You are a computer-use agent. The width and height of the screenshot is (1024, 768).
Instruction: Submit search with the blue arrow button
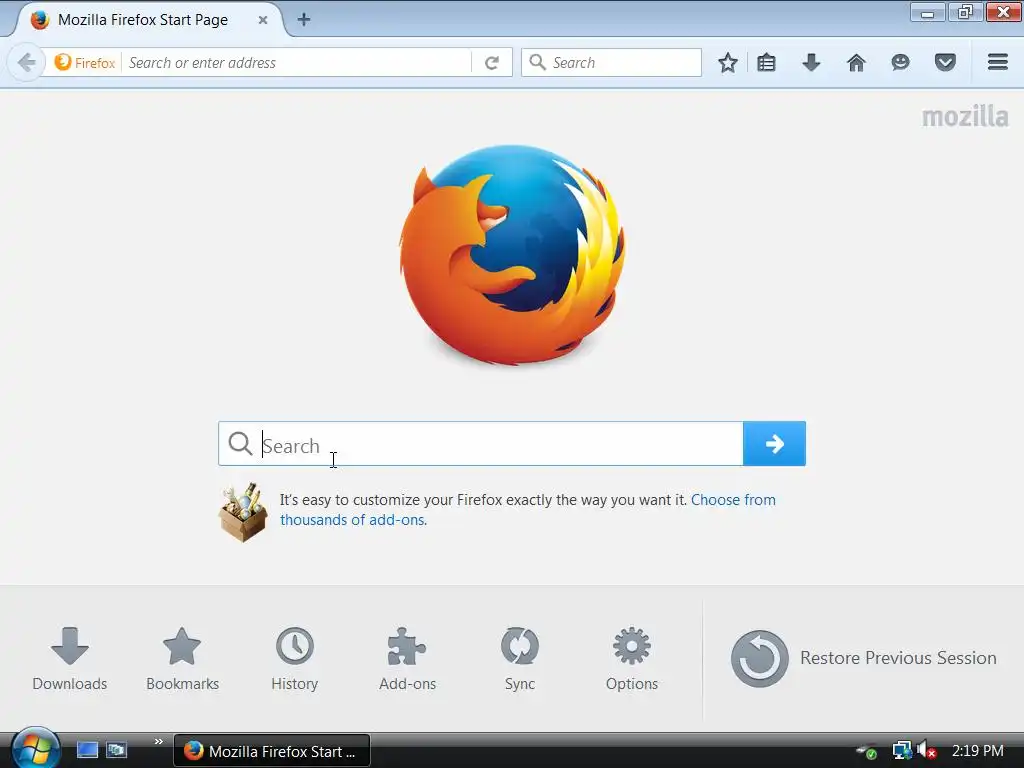(x=775, y=444)
